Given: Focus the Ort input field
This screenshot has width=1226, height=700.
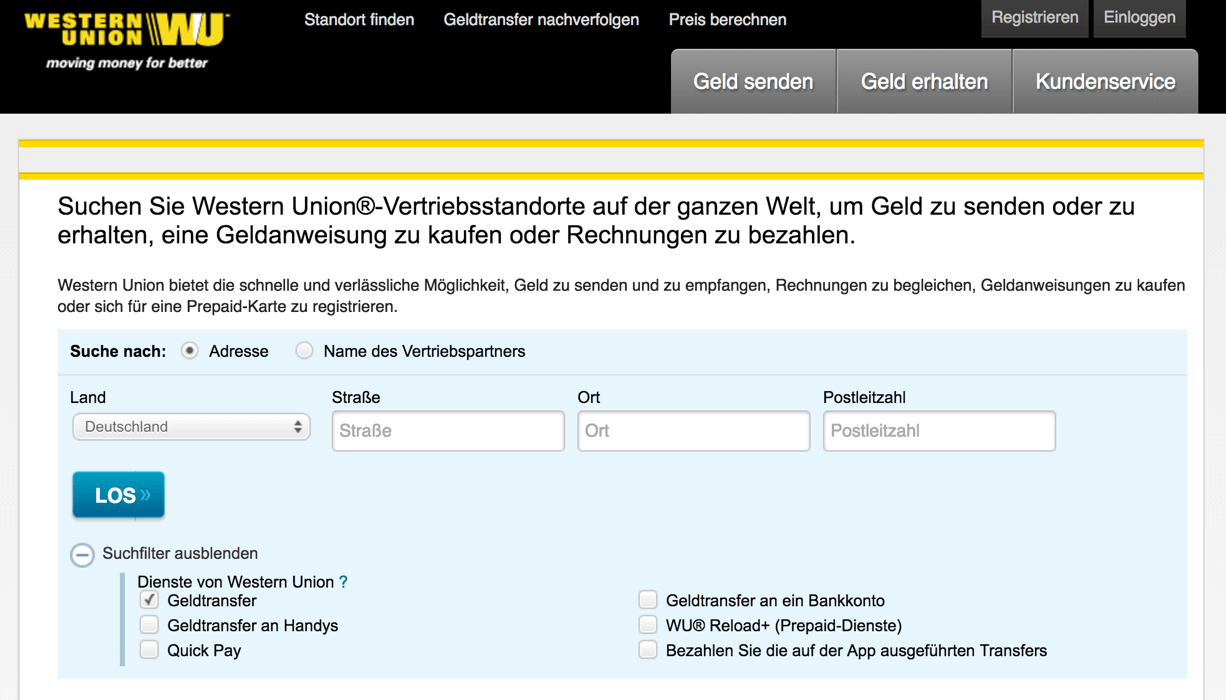Looking at the screenshot, I should point(694,431).
